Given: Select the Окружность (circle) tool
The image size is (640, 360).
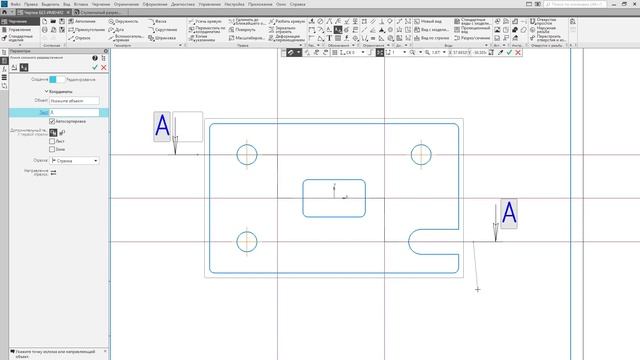Looking at the screenshot, I should [124, 21].
